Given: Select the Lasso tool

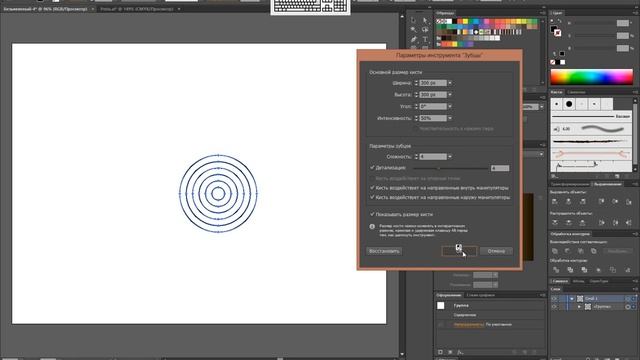Looking at the screenshot, I should [x=425, y=30].
